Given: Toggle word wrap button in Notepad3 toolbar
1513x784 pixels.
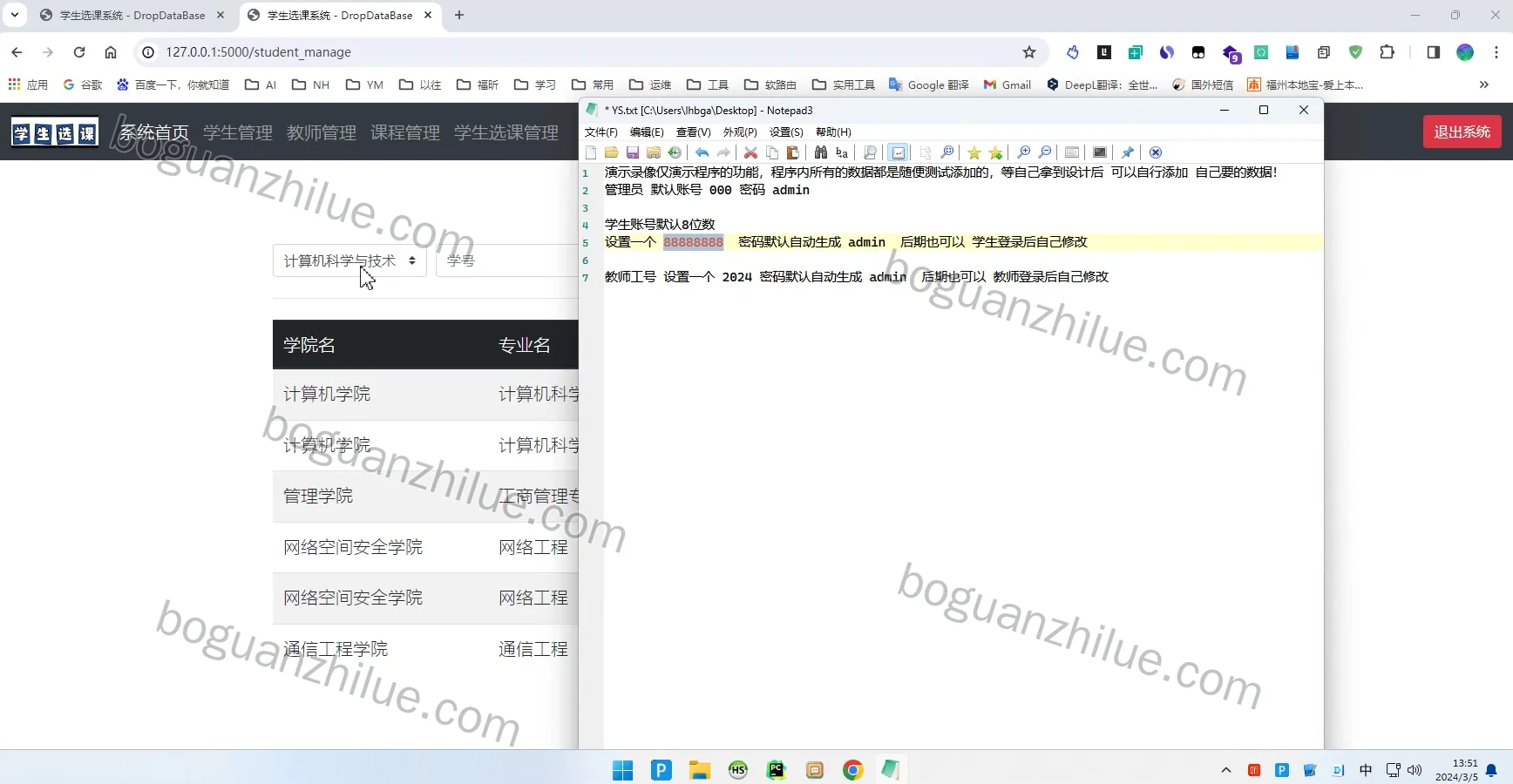Looking at the screenshot, I should click(899, 152).
